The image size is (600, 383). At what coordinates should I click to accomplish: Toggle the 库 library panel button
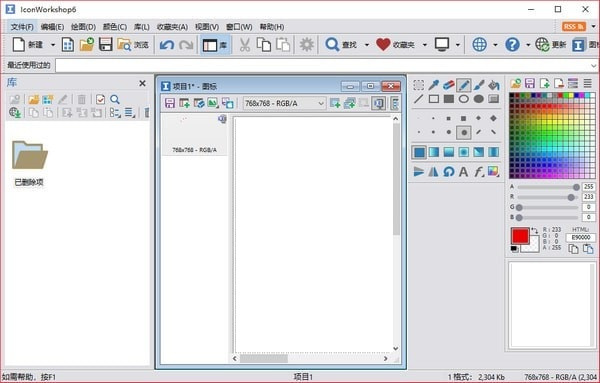pyautogui.click(x=215, y=45)
